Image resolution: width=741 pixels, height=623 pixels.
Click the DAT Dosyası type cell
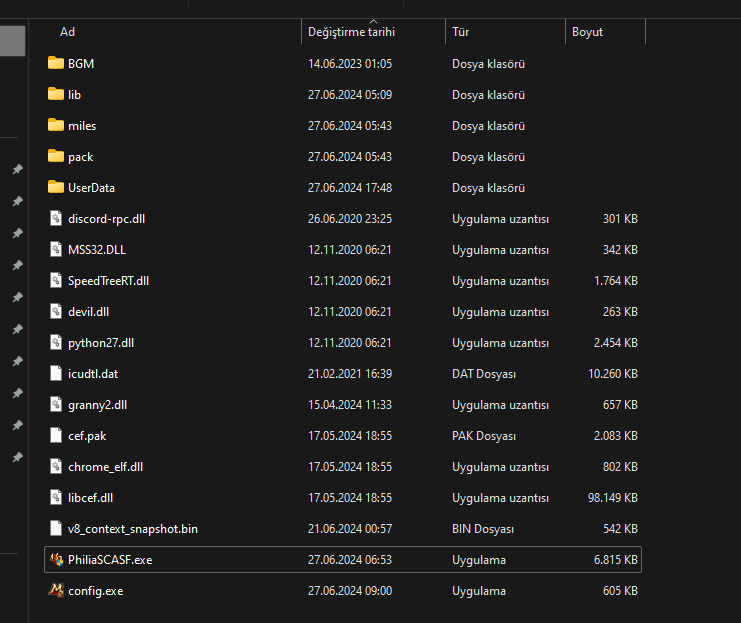[x=483, y=374]
